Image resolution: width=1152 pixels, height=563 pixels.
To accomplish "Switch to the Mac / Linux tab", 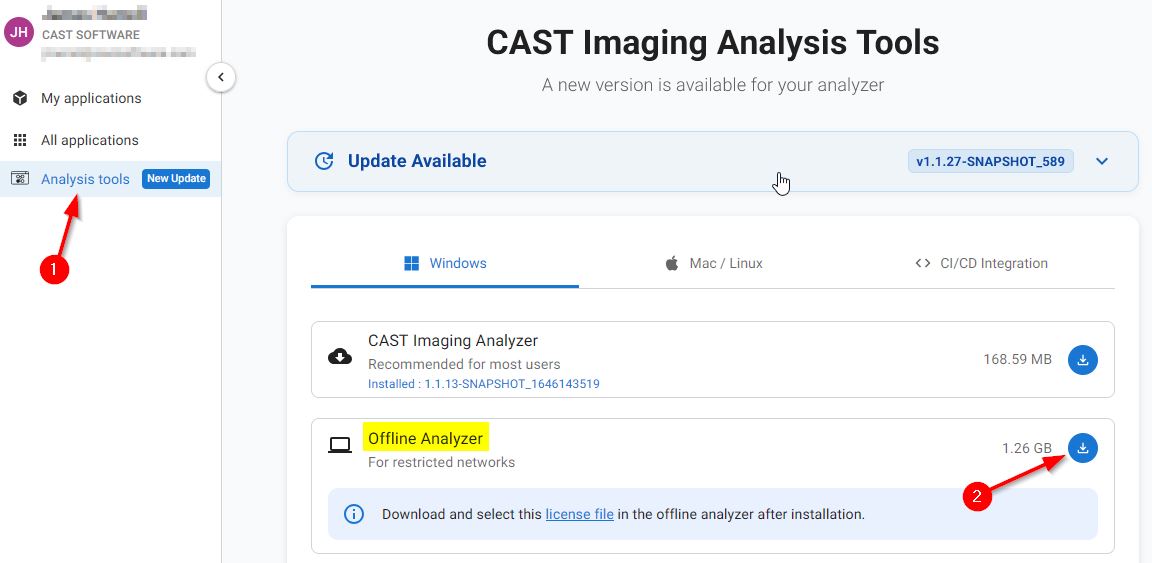I will coord(713,264).
